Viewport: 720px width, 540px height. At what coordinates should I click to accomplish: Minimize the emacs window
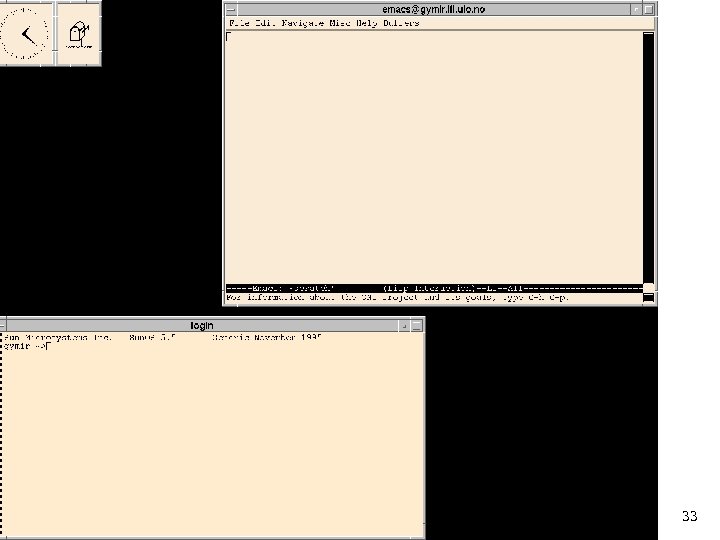click(636, 9)
